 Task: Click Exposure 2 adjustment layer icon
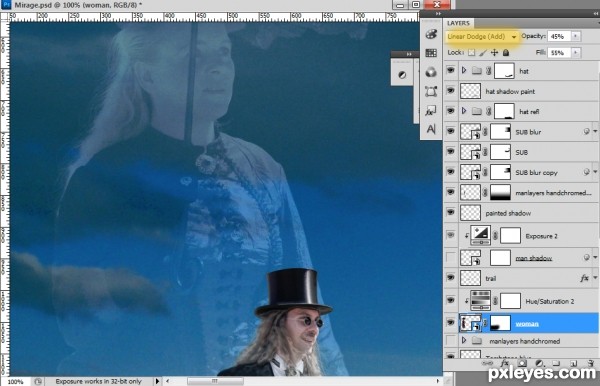(x=480, y=235)
